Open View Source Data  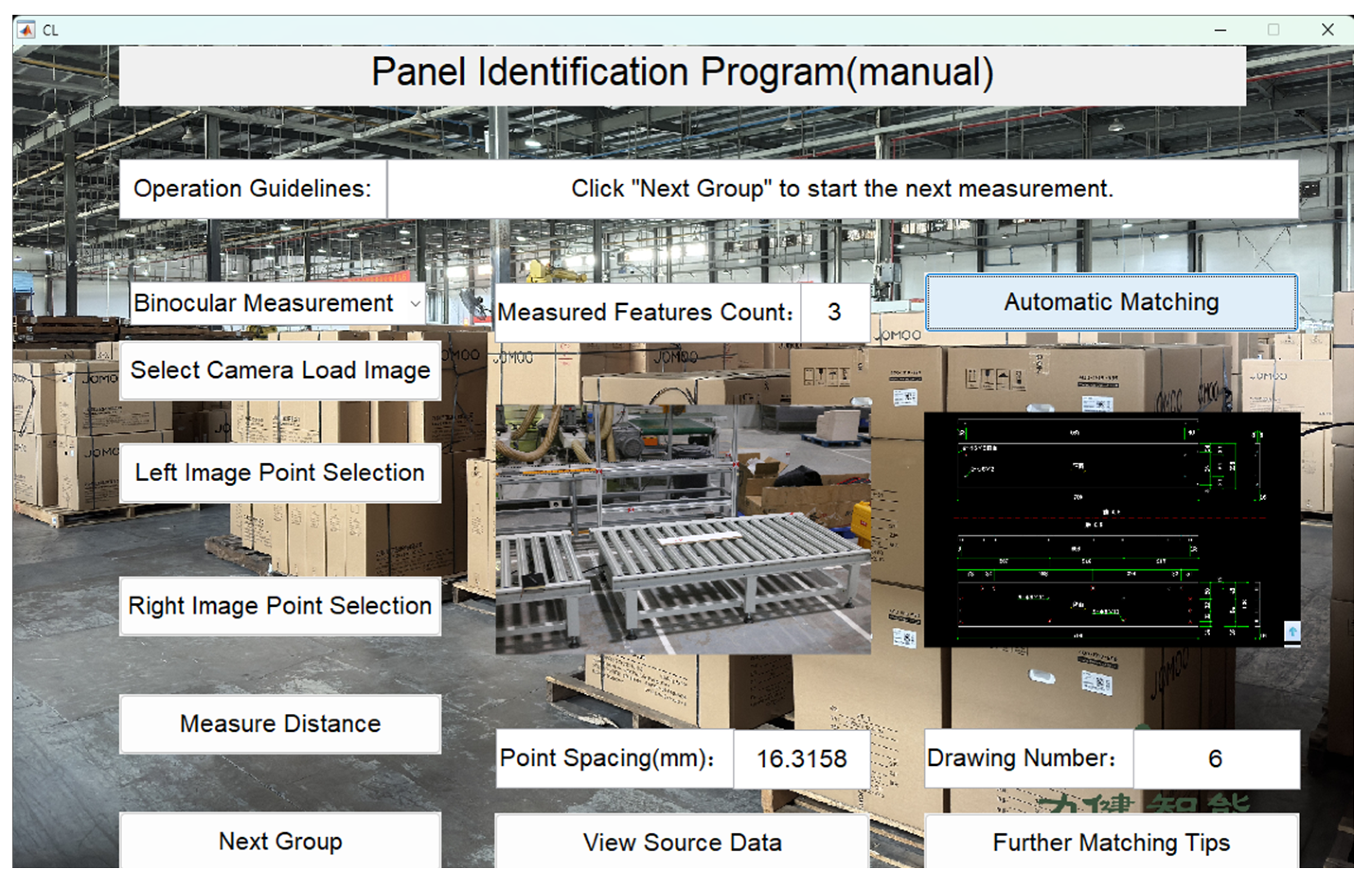[x=682, y=842]
